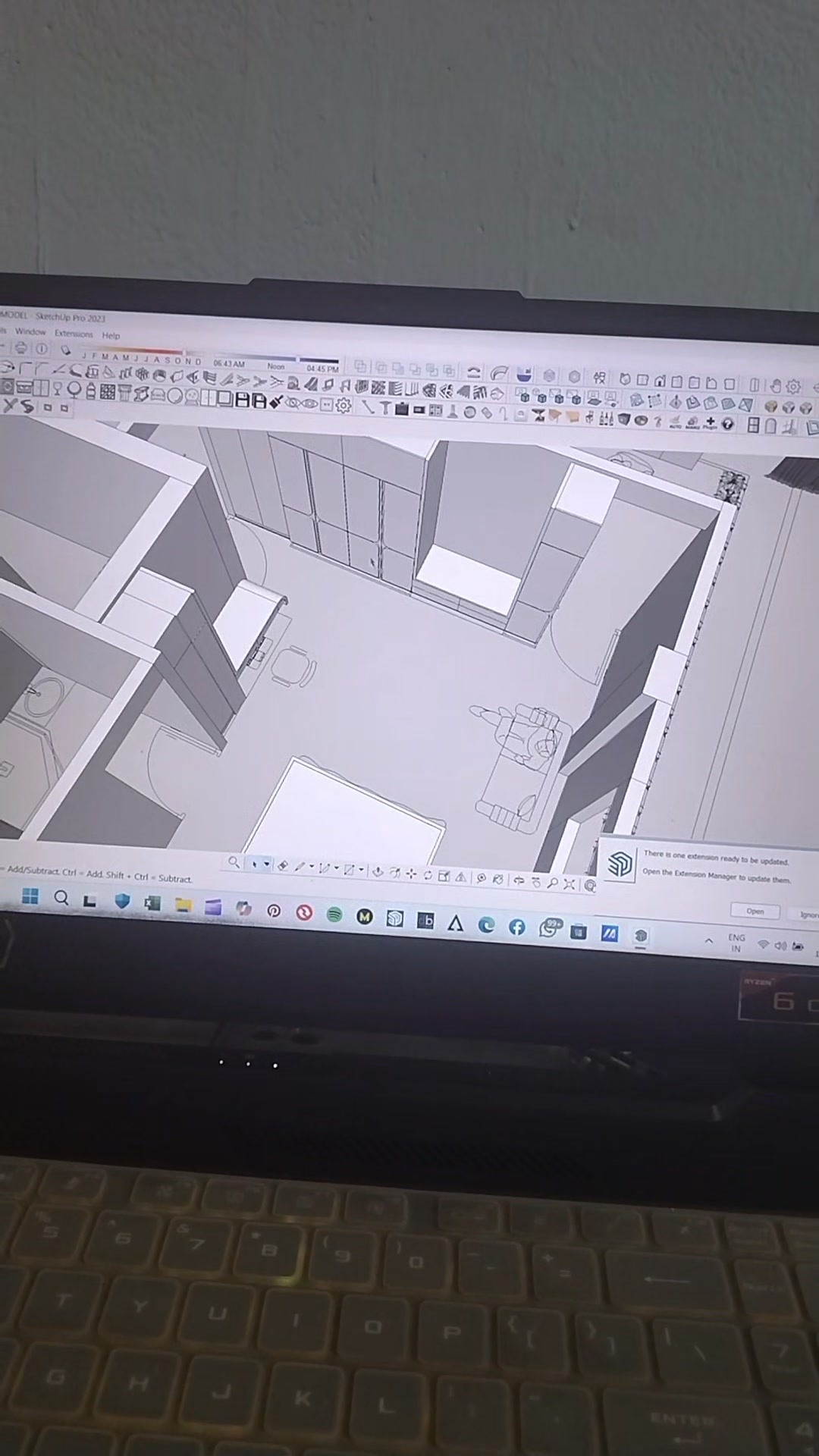Click the paintbrush icon in third row
This screenshot has height=1456, width=819.
[x=276, y=402]
